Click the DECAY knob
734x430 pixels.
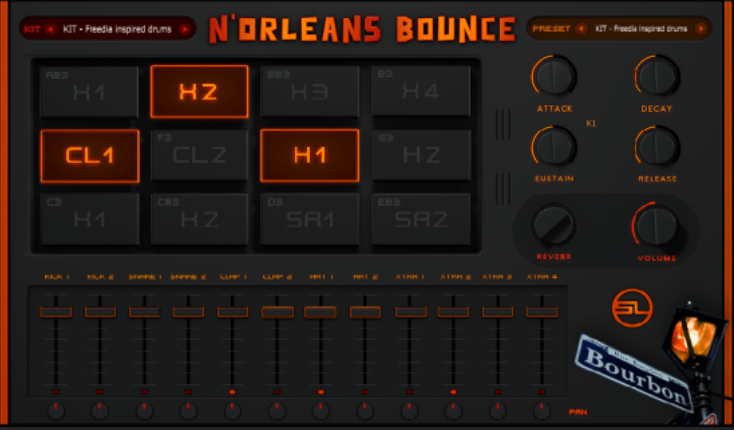(656, 76)
